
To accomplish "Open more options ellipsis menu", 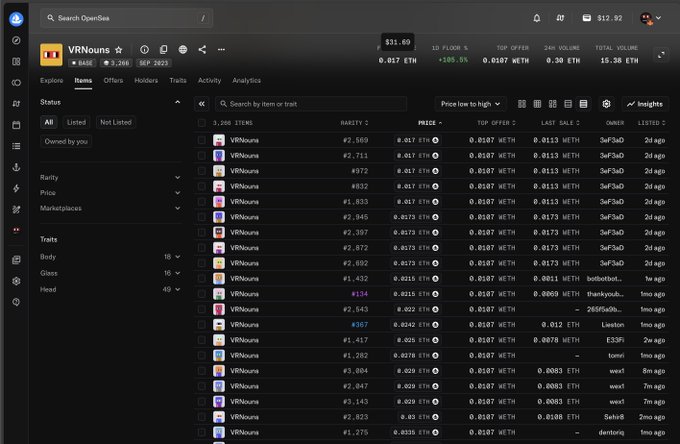I will point(221,49).
